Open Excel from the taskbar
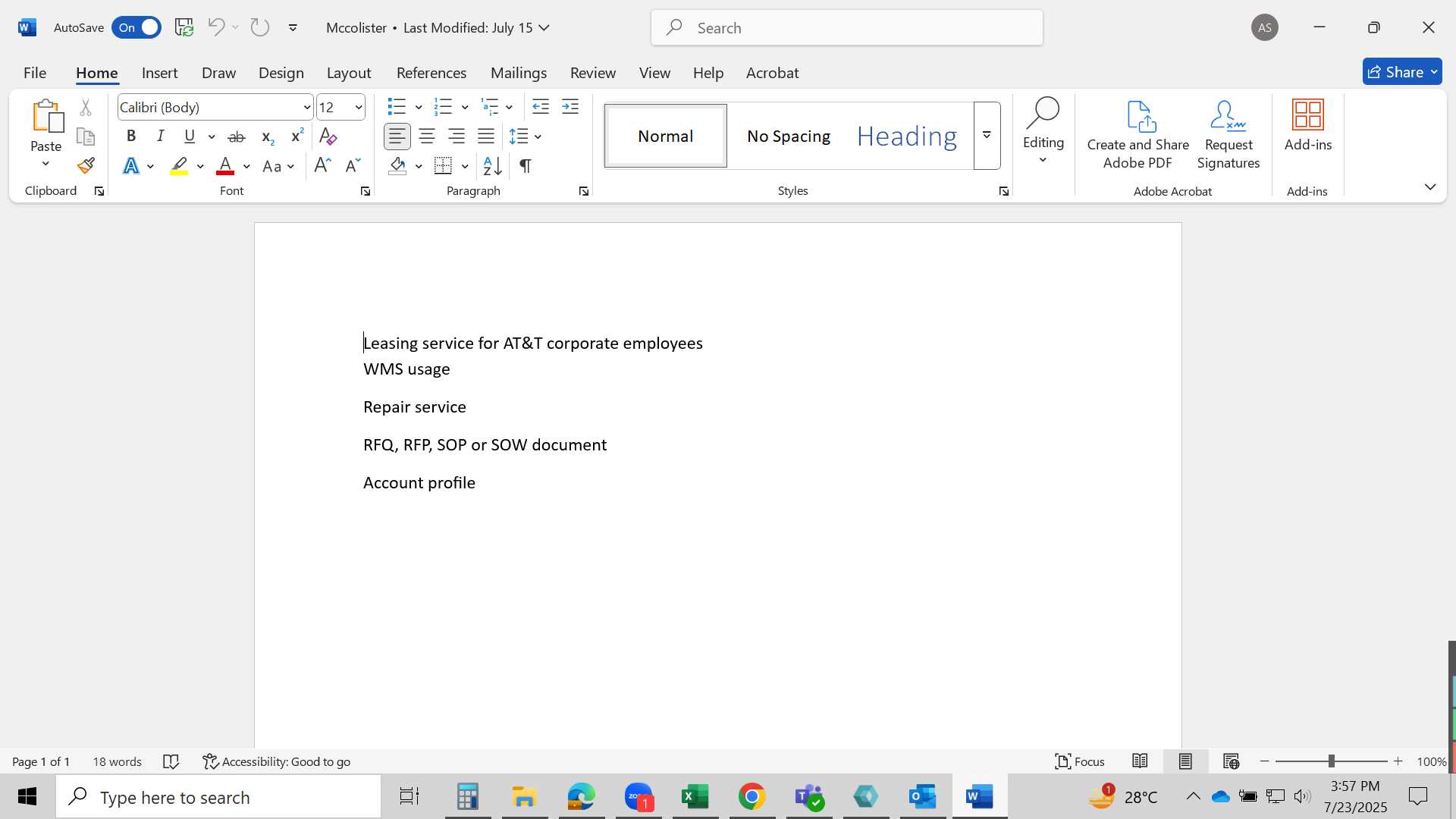1456x819 pixels. click(x=695, y=796)
